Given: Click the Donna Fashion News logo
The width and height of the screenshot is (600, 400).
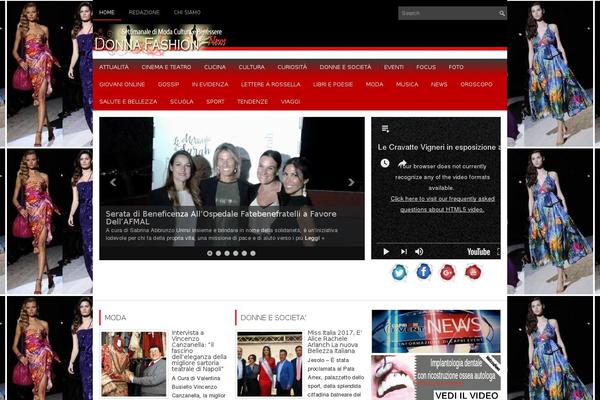Looking at the screenshot, I should pyautogui.click(x=161, y=40).
